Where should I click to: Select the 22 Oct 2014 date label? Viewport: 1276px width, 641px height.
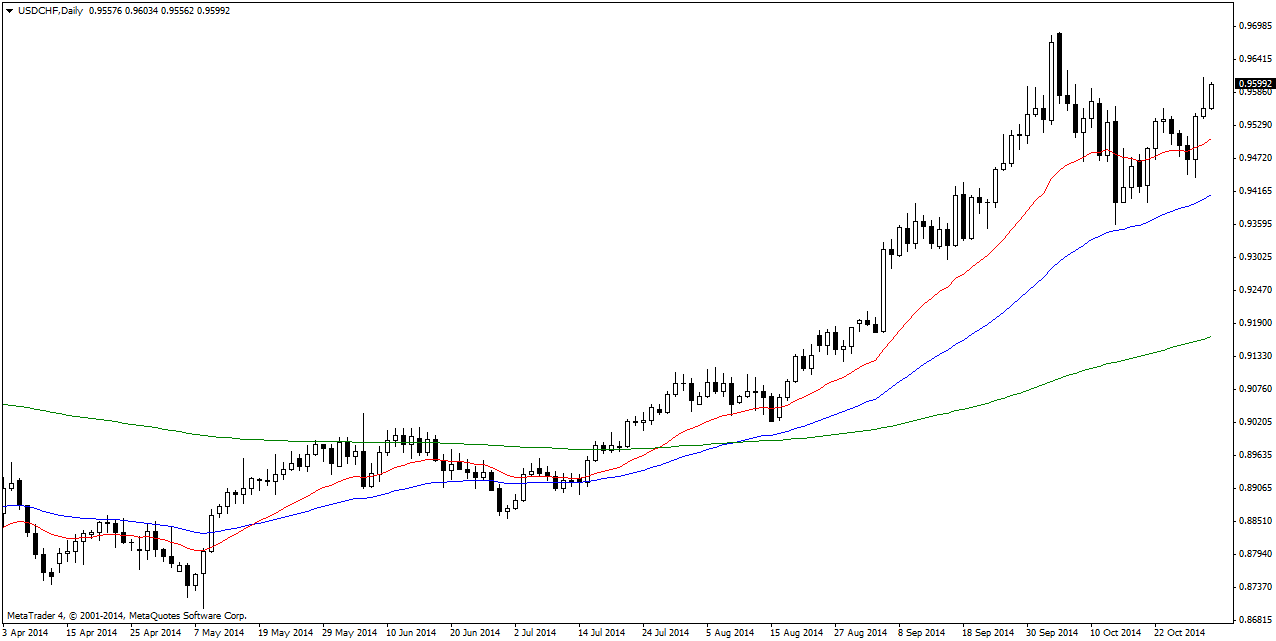[1180, 633]
